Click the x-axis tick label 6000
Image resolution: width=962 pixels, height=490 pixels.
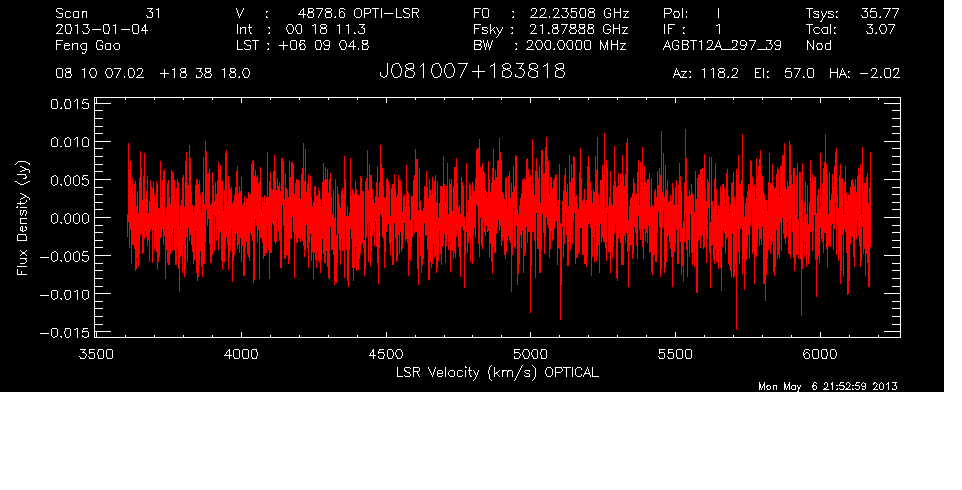pyautogui.click(x=820, y=354)
